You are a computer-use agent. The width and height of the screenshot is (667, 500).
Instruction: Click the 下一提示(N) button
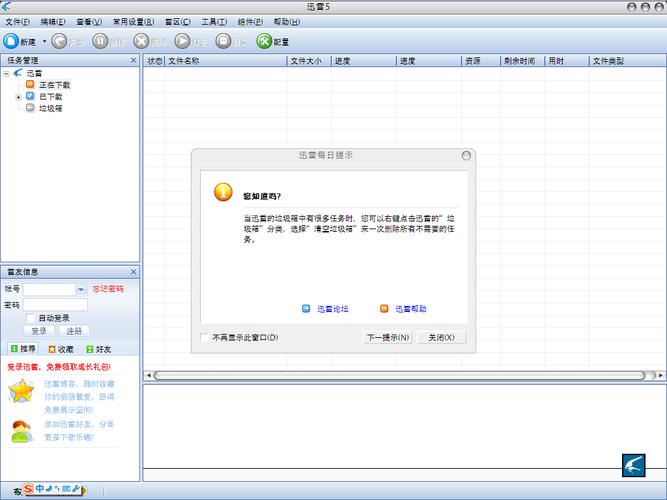pyautogui.click(x=388, y=337)
